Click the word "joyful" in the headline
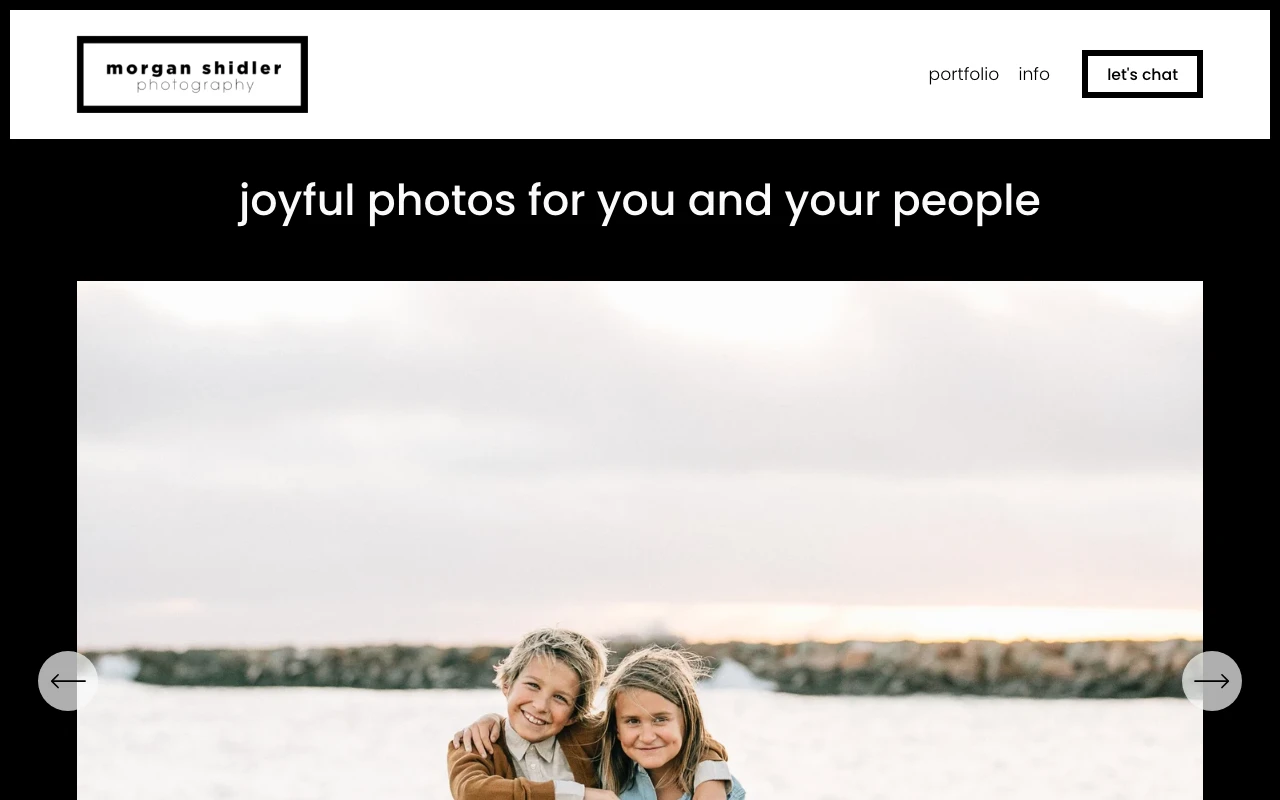 [297, 202]
